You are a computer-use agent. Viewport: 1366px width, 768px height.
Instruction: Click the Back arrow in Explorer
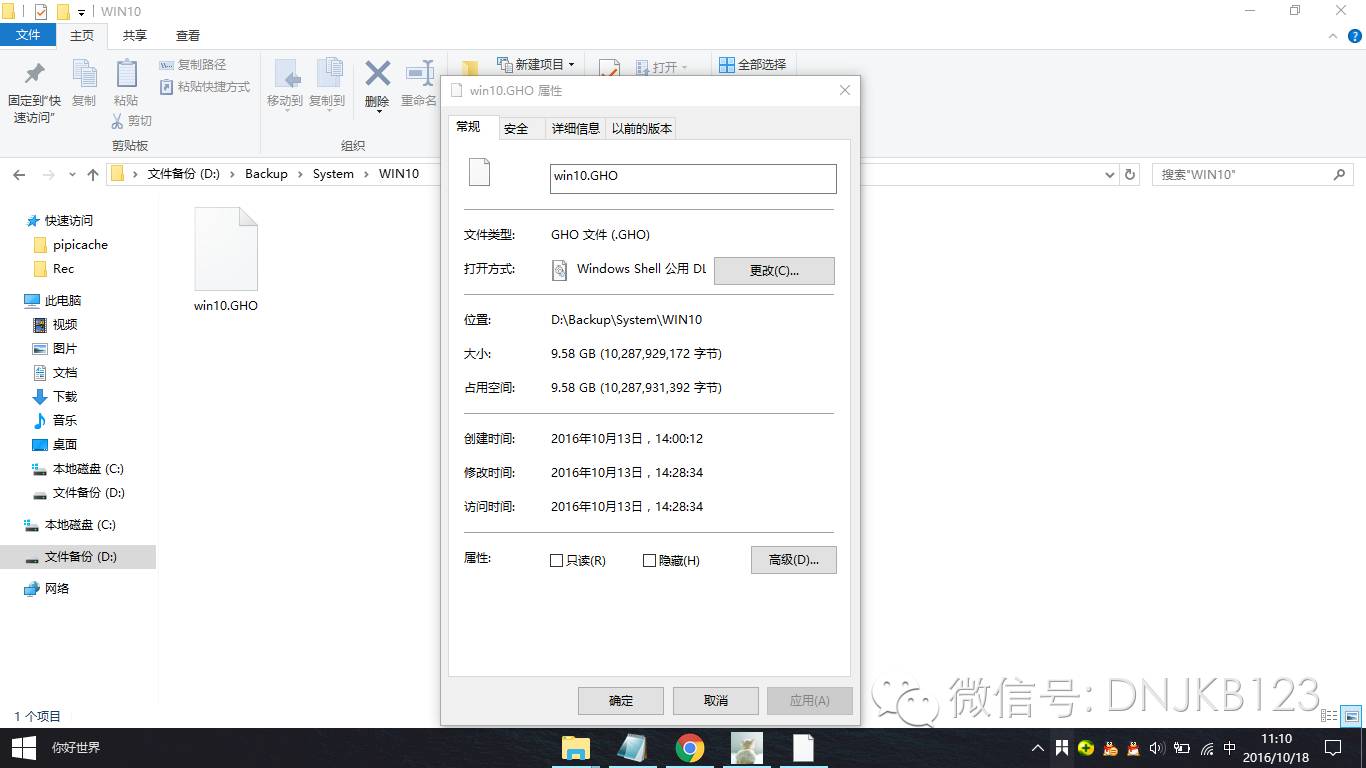pyautogui.click(x=19, y=174)
